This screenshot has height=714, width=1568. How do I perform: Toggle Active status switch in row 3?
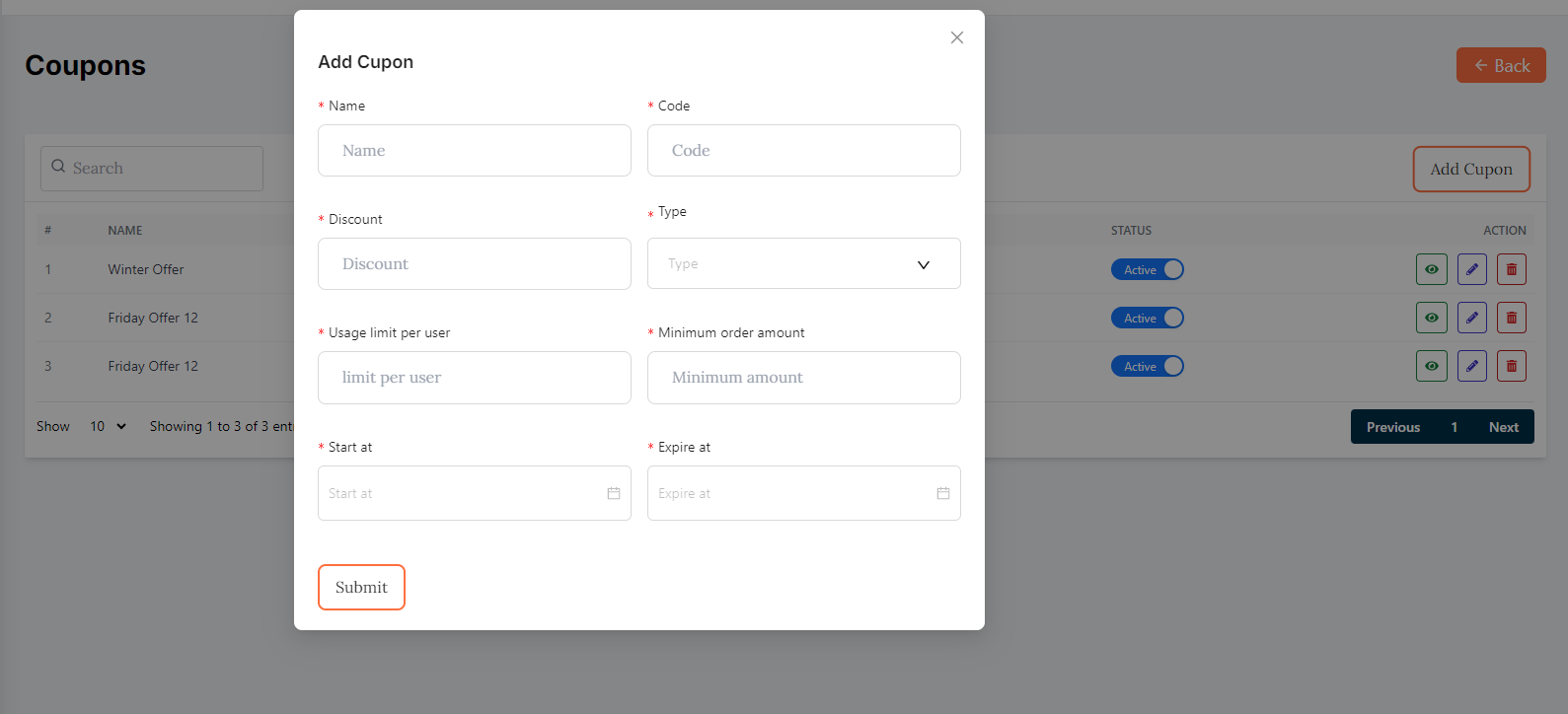coord(1147,366)
